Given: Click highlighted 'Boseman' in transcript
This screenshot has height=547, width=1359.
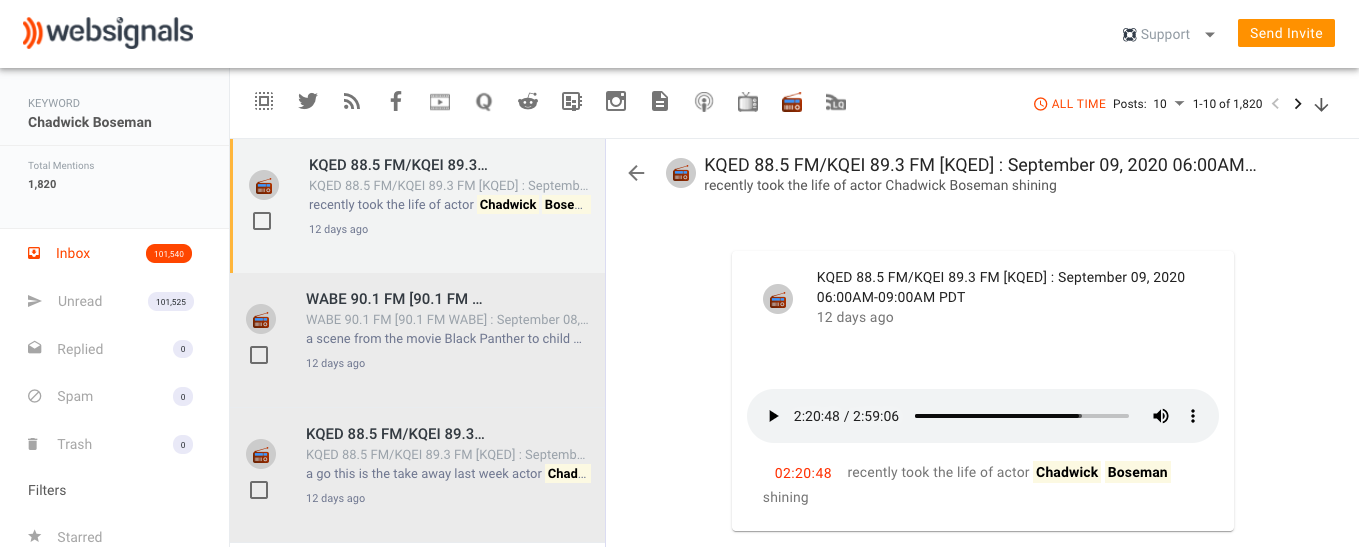Looking at the screenshot, I should [x=1138, y=472].
